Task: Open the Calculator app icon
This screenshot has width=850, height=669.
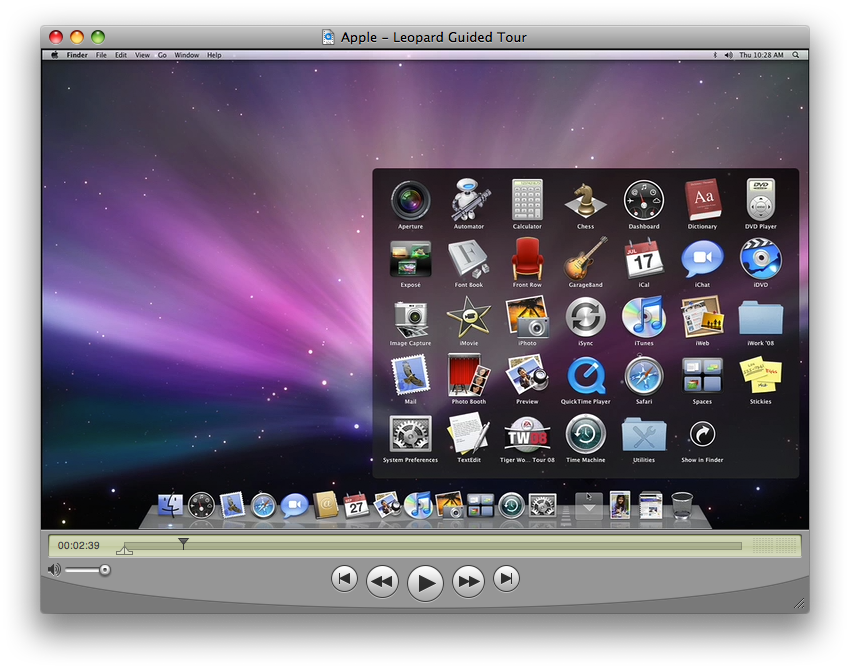Action: click(x=527, y=200)
